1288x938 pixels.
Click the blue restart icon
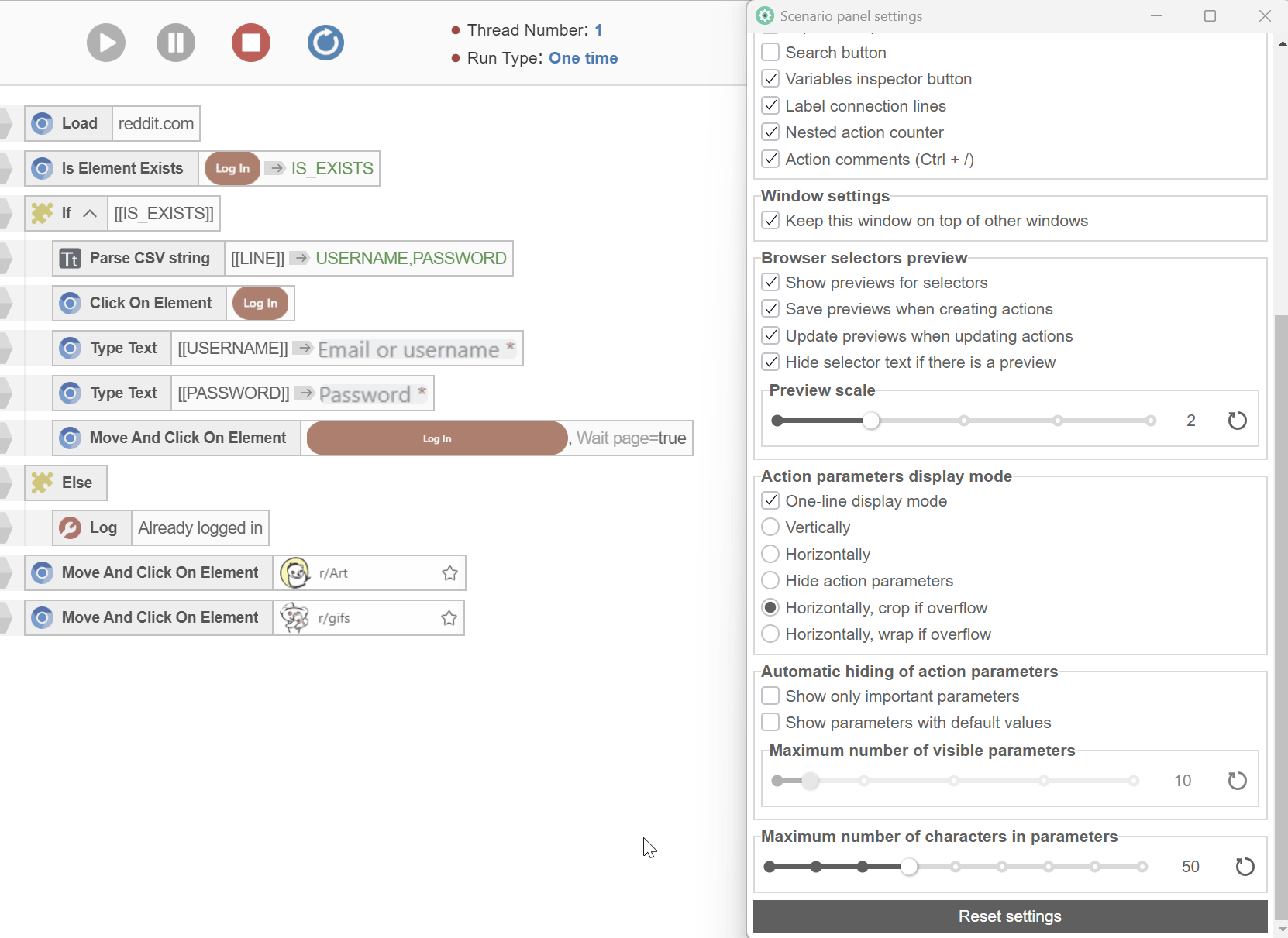[325, 43]
